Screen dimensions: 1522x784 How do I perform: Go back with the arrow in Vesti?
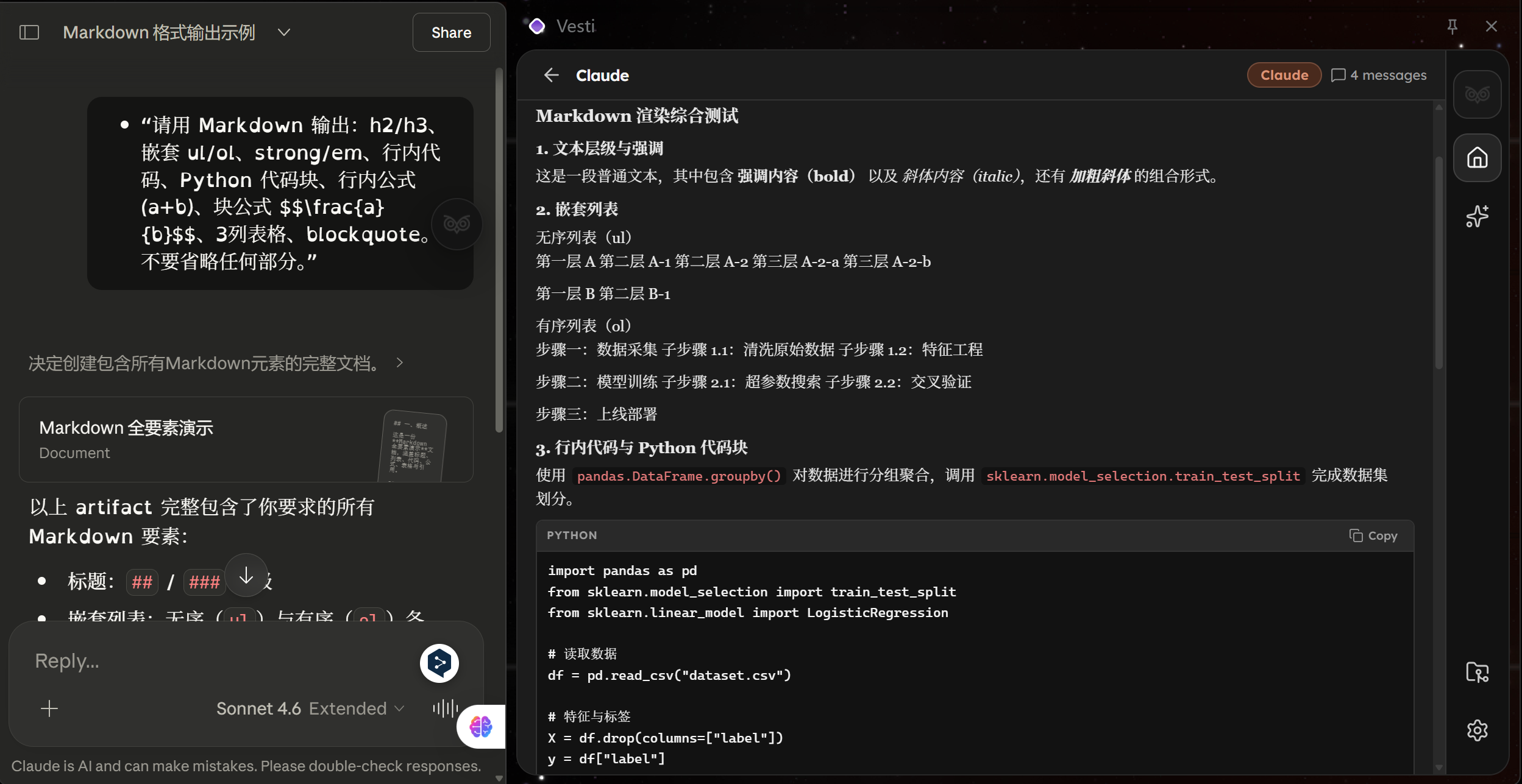(551, 75)
